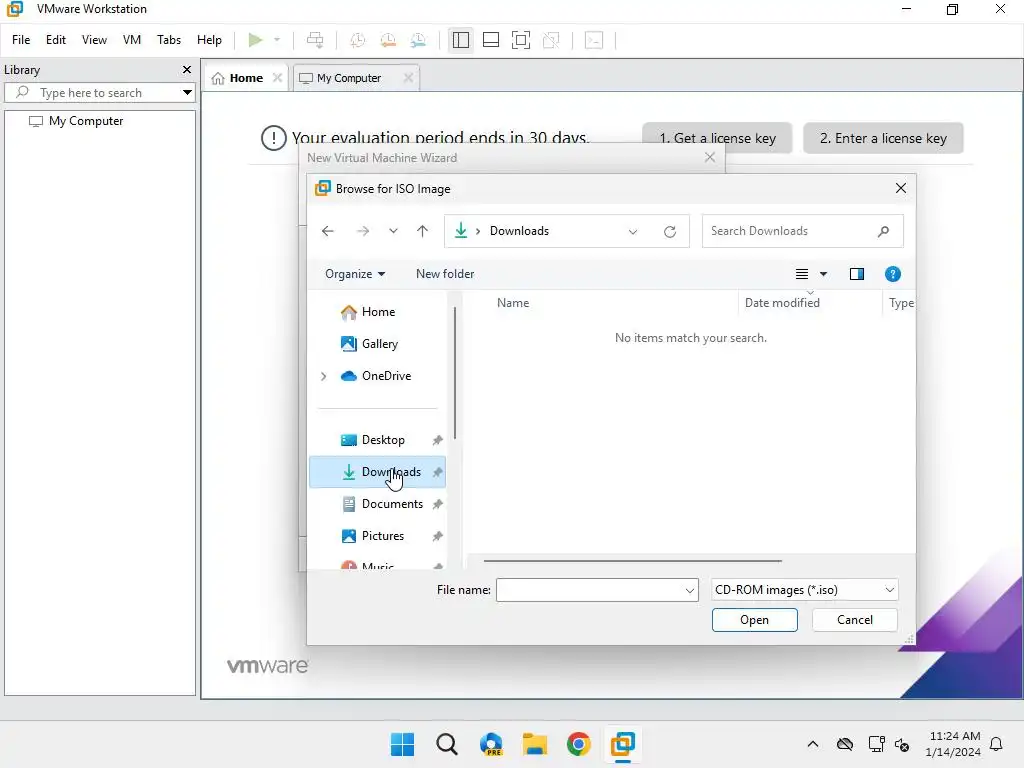Select Home in the navigation pane
Screen dimensions: 1024x768
[x=377, y=312]
